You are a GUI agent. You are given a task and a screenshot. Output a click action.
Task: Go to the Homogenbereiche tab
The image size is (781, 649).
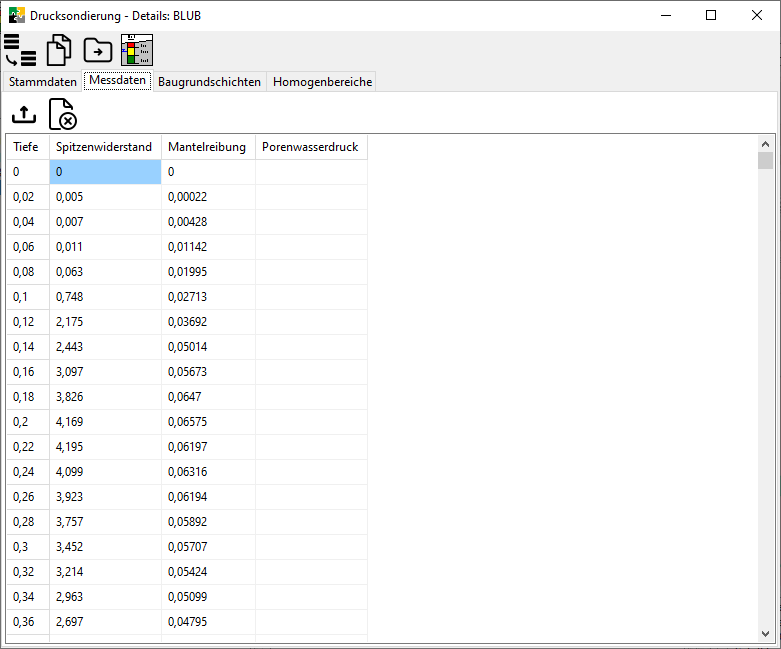click(x=322, y=82)
